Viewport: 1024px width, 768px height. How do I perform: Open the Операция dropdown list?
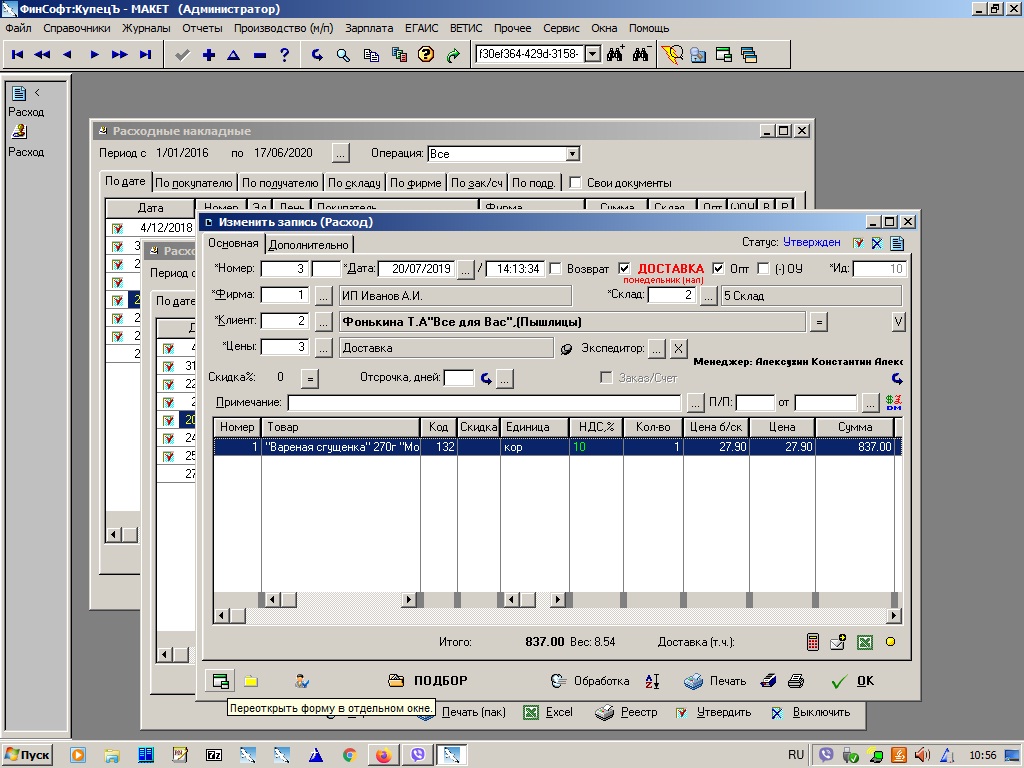pyautogui.click(x=572, y=154)
